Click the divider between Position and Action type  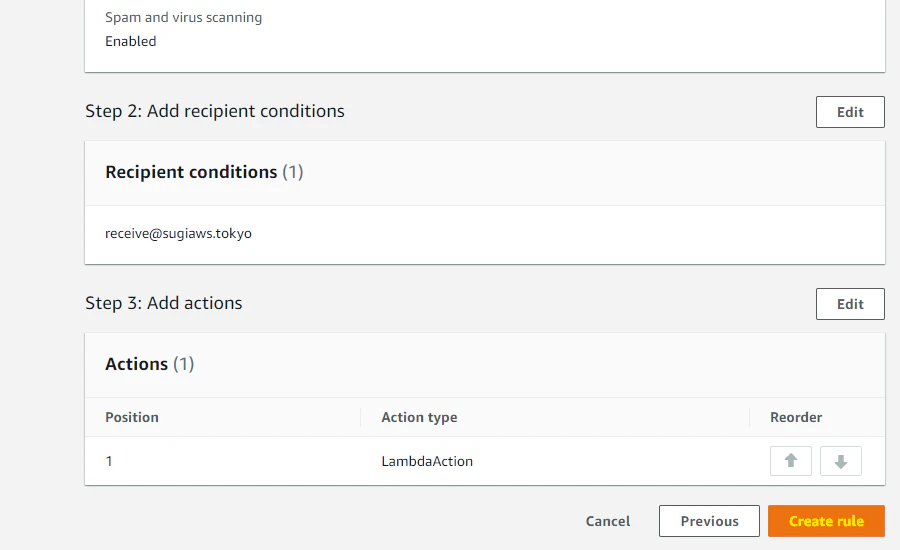tap(360, 417)
